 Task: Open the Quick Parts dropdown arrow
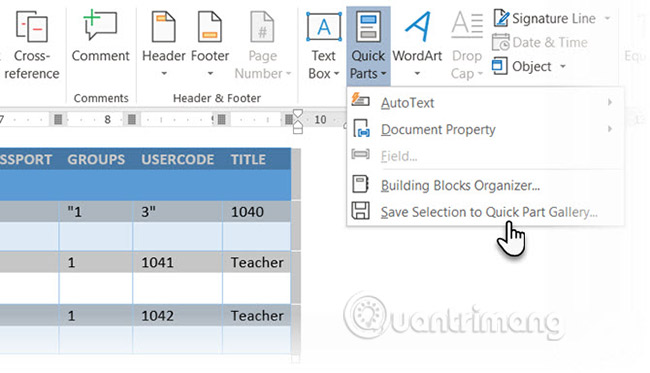tap(383, 74)
